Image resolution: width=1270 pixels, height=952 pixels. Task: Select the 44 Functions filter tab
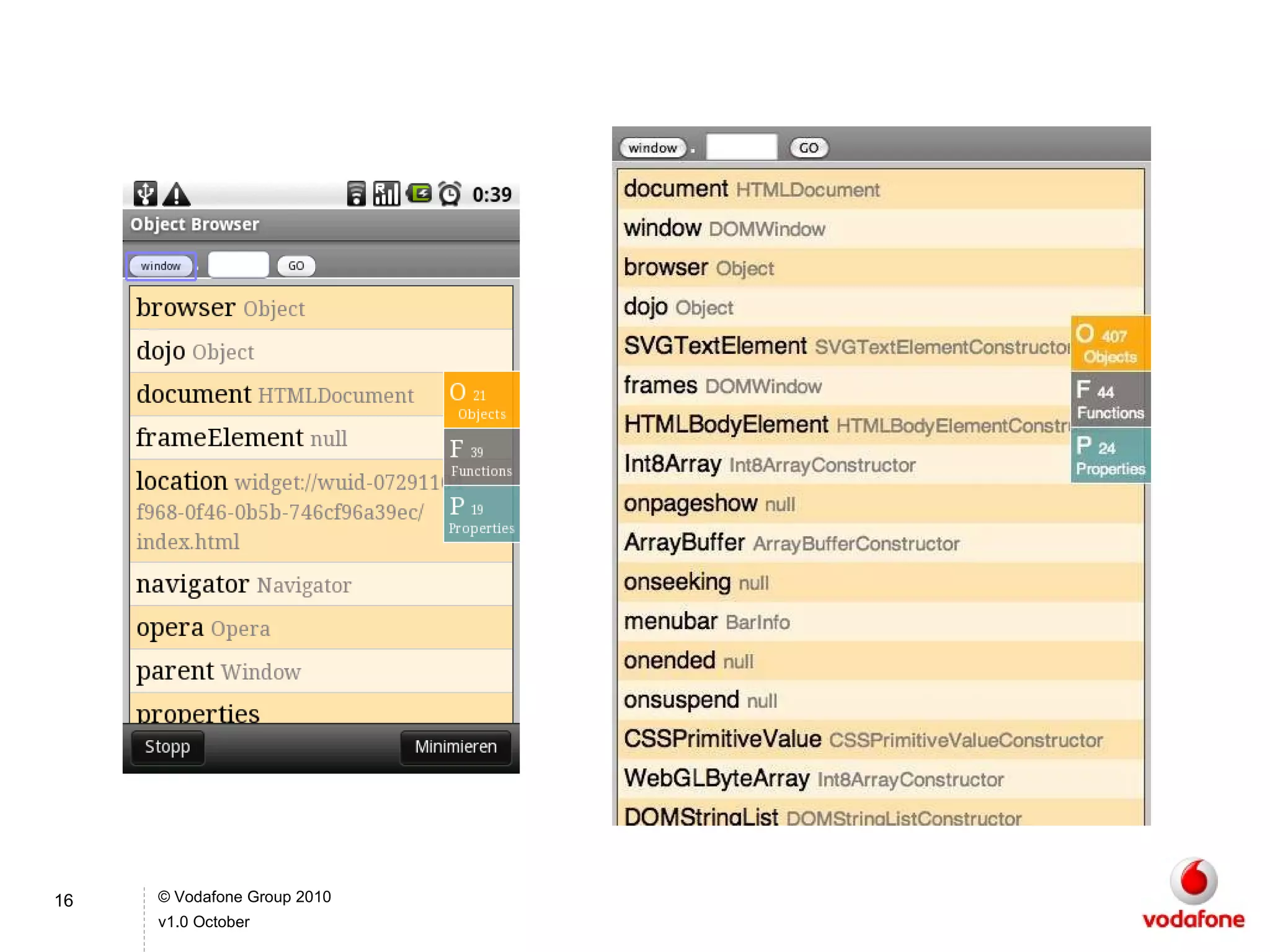click(1110, 400)
